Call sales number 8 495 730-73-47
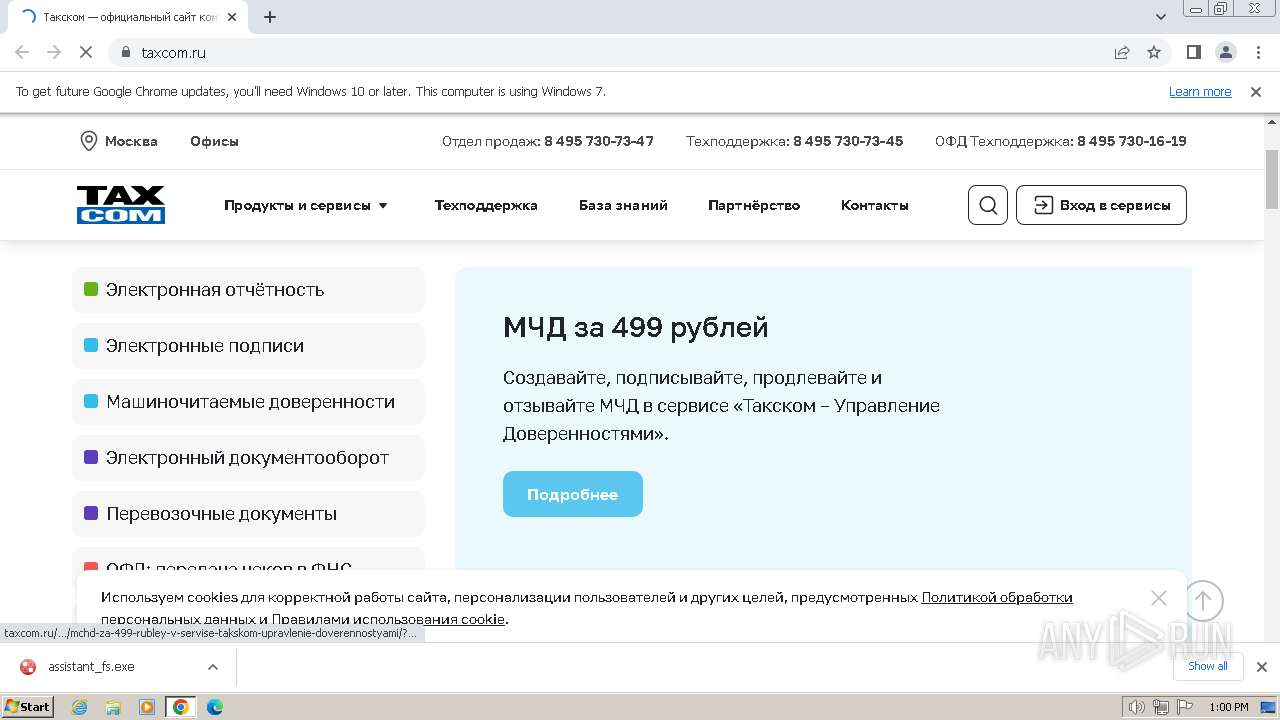 [599, 141]
